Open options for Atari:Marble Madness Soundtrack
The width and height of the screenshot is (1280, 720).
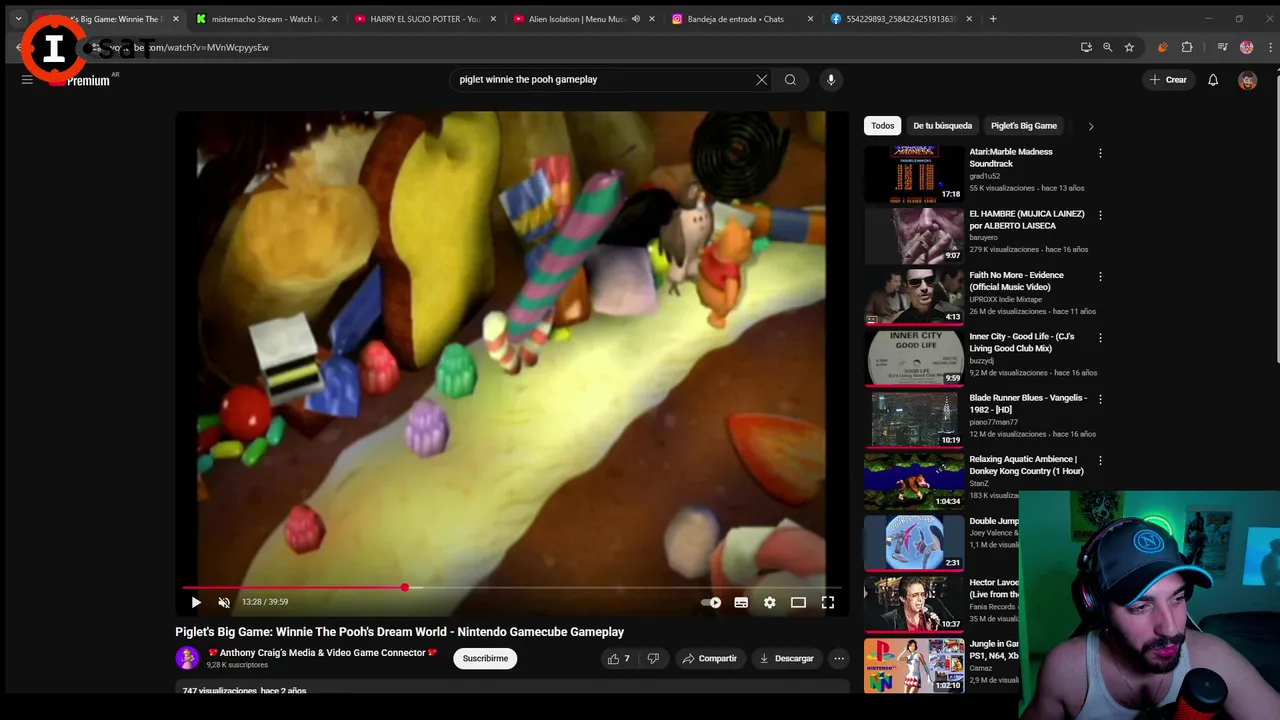[1100, 153]
